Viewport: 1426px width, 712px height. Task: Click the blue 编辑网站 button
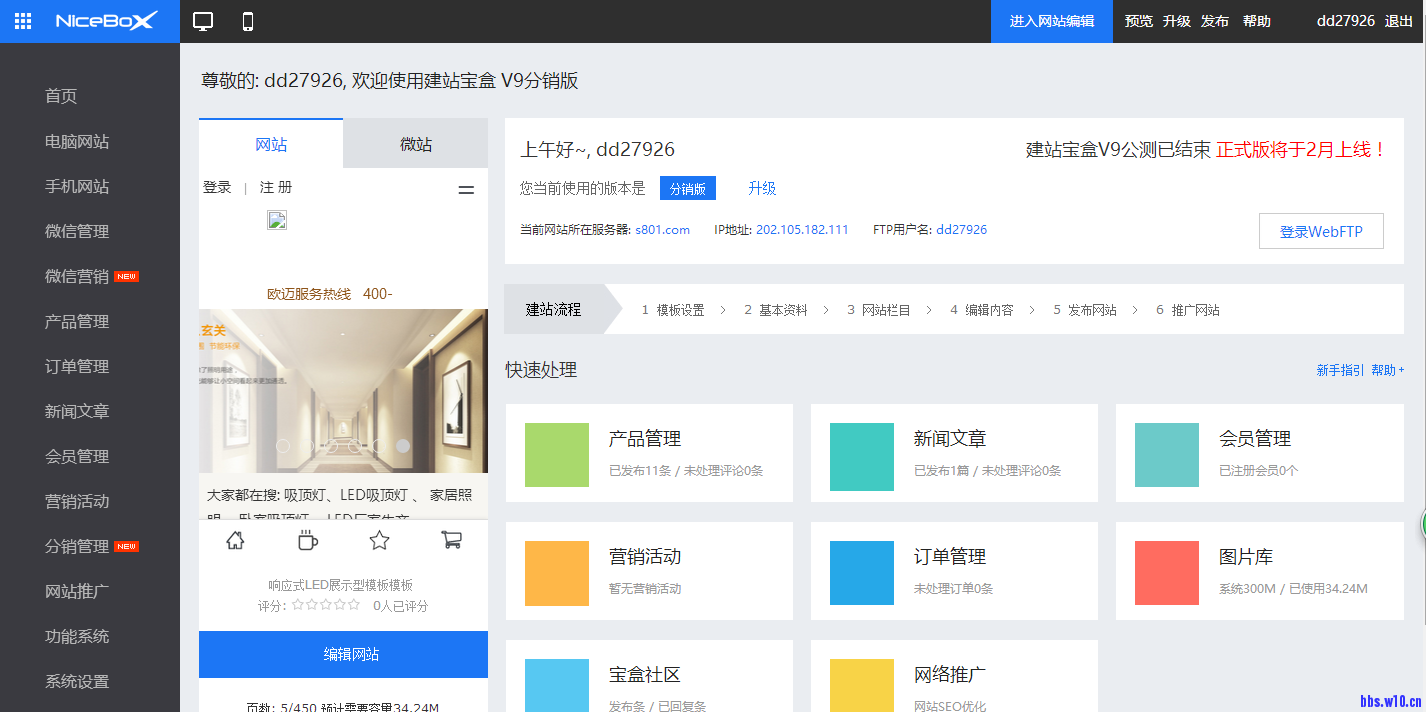point(343,654)
